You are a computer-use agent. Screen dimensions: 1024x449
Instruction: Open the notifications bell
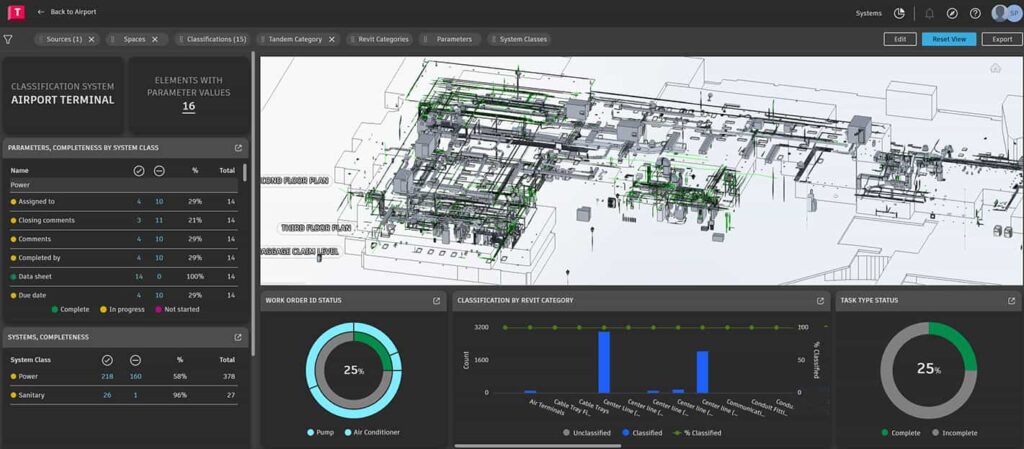pyautogui.click(x=930, y=13)
